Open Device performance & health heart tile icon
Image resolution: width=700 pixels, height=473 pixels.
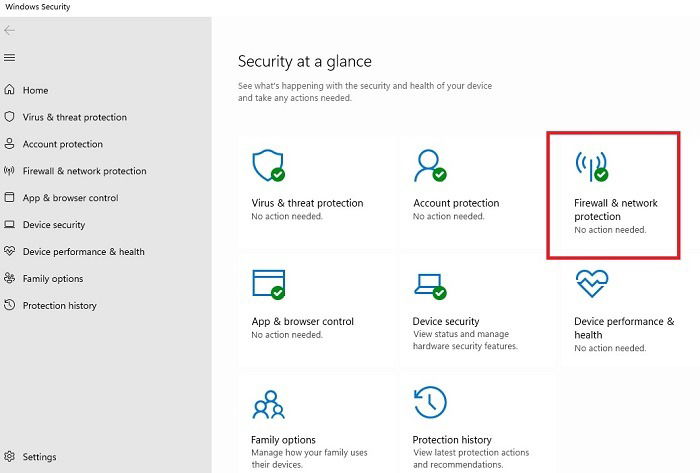point(592,283)
